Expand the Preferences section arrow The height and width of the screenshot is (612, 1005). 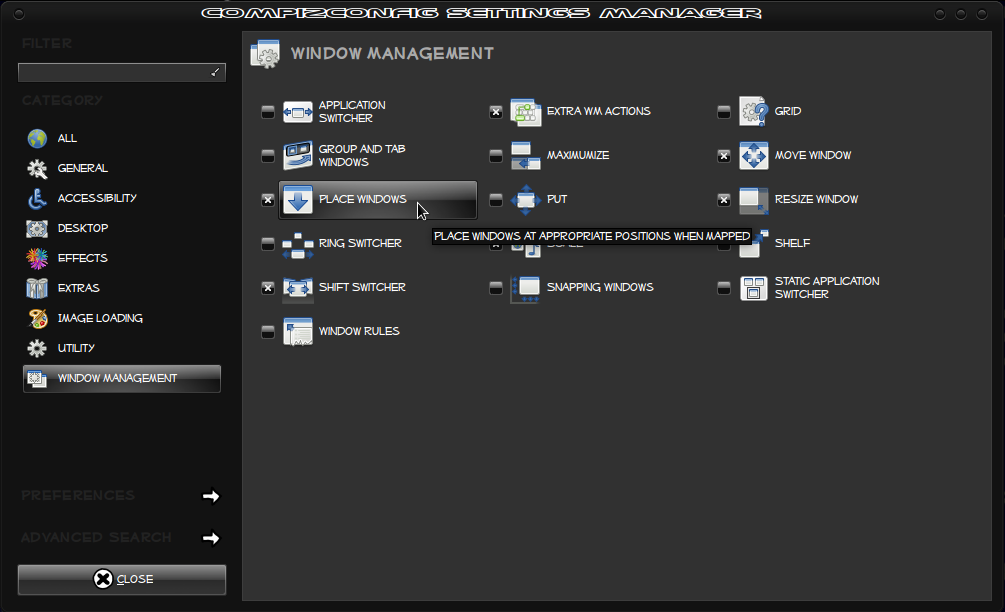tap(211, 497)
